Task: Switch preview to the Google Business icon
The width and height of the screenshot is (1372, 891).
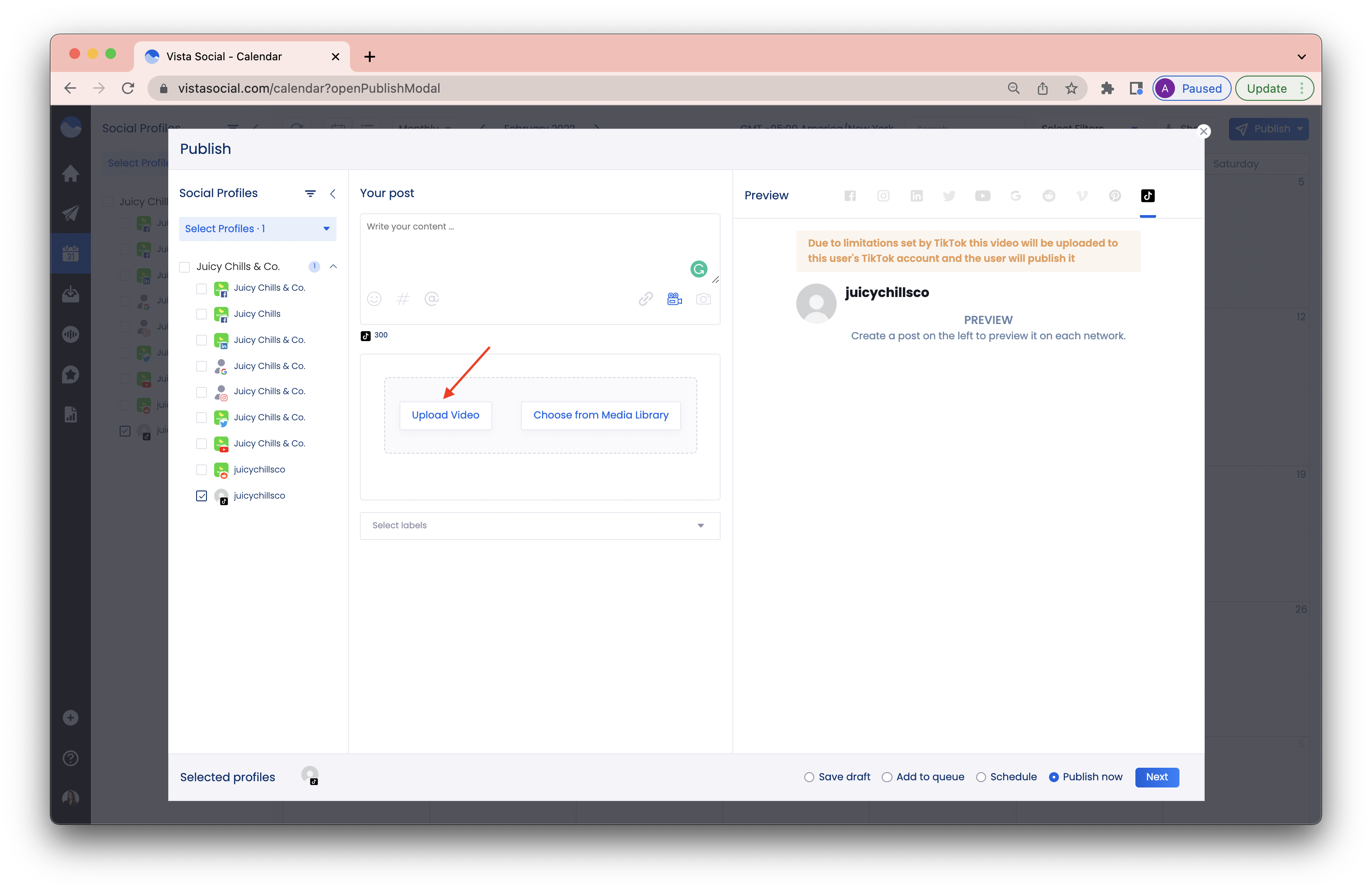Action: 1016,195
